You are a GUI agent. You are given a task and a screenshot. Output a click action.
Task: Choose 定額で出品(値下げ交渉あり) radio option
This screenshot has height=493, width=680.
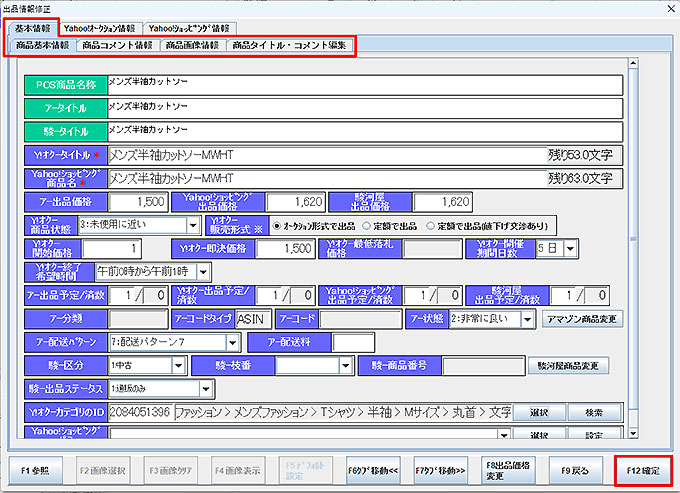pos(432,226)
